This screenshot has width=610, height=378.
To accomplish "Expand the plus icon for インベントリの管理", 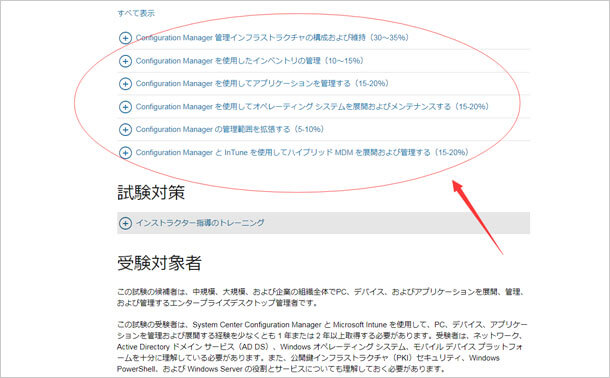I will [x=125, y=61].
